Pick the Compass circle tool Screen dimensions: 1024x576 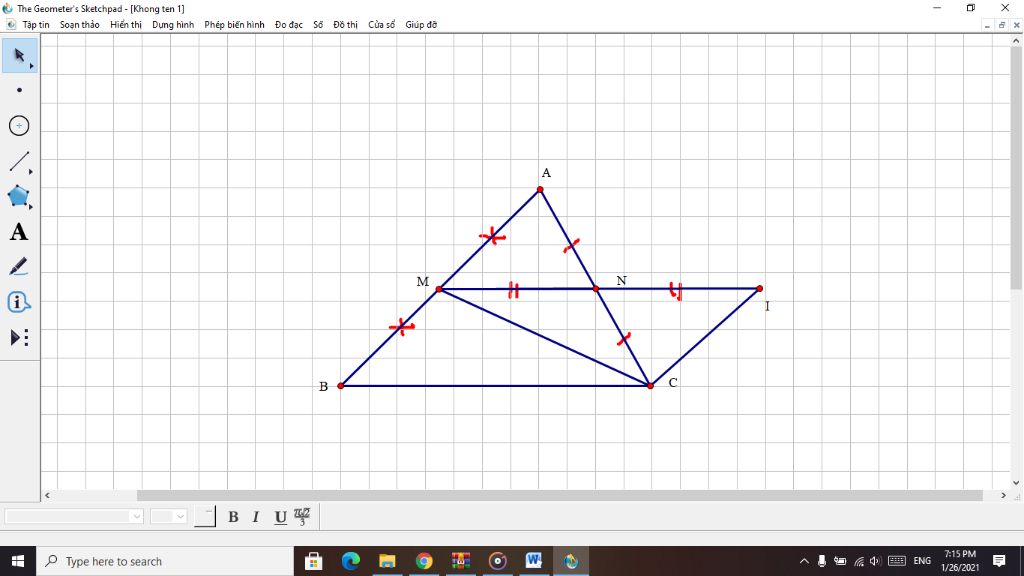(x=19, y=125)
